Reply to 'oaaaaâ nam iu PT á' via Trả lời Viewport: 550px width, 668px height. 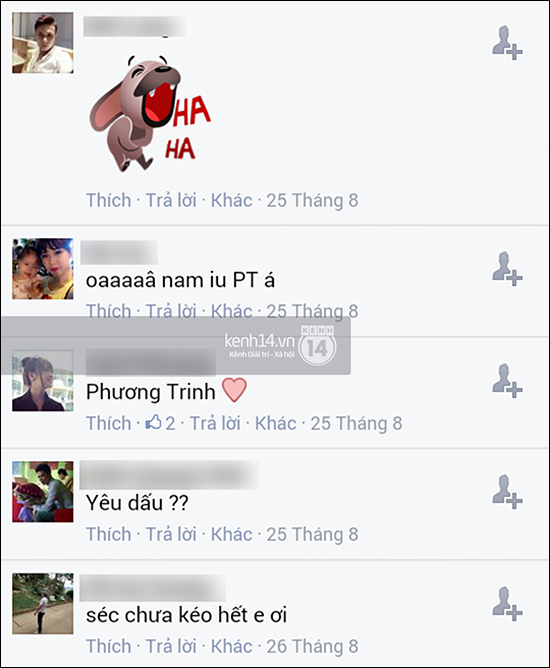pyautogui.click(x=171, y=311)
